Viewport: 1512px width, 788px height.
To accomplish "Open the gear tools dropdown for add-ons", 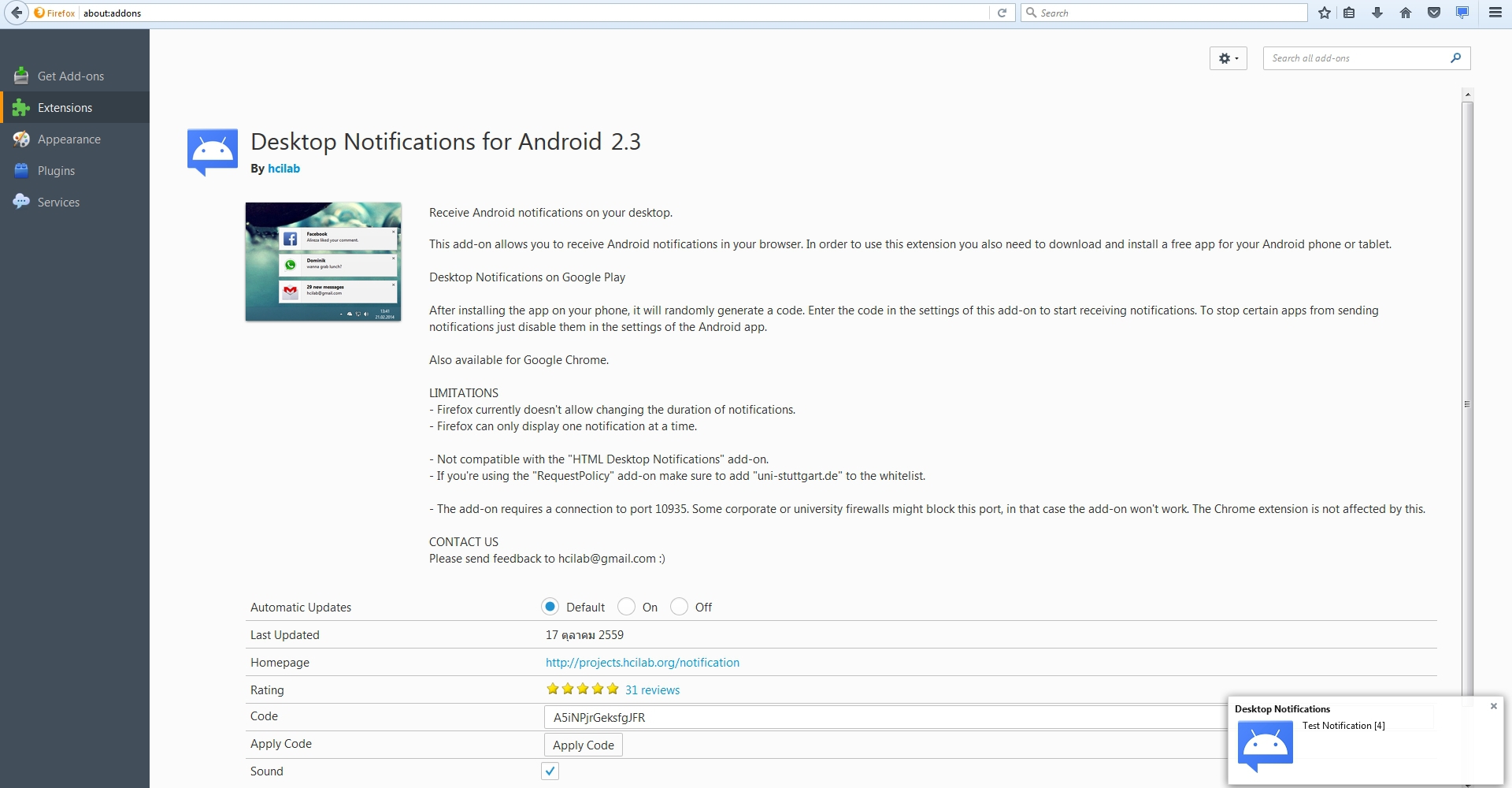I will pos(1228,58).
